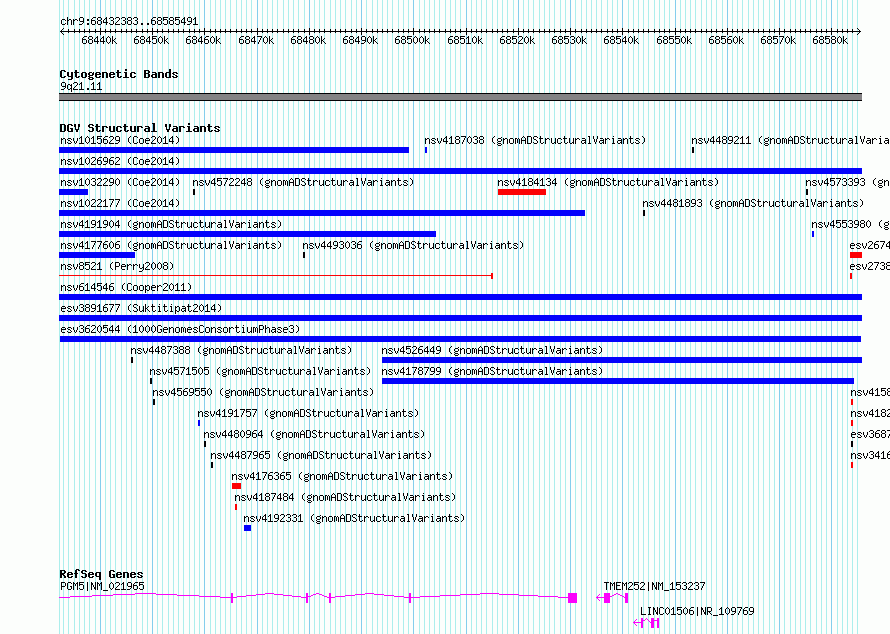Click the Cytogenetic Bands track title

point(119,74)
